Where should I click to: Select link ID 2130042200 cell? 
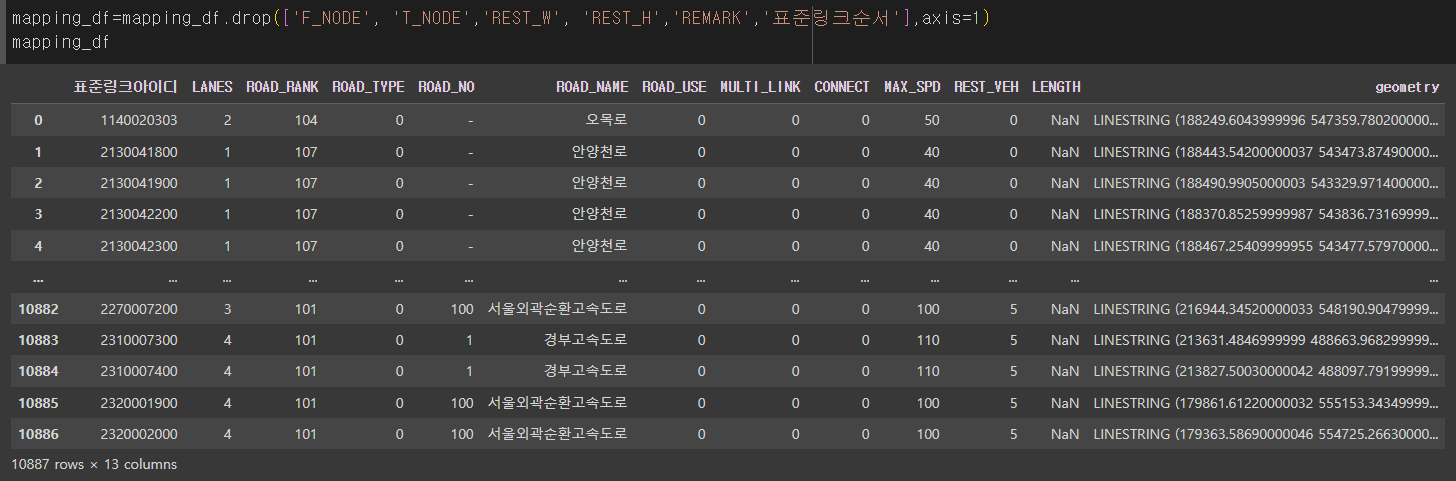pos(139,214)
